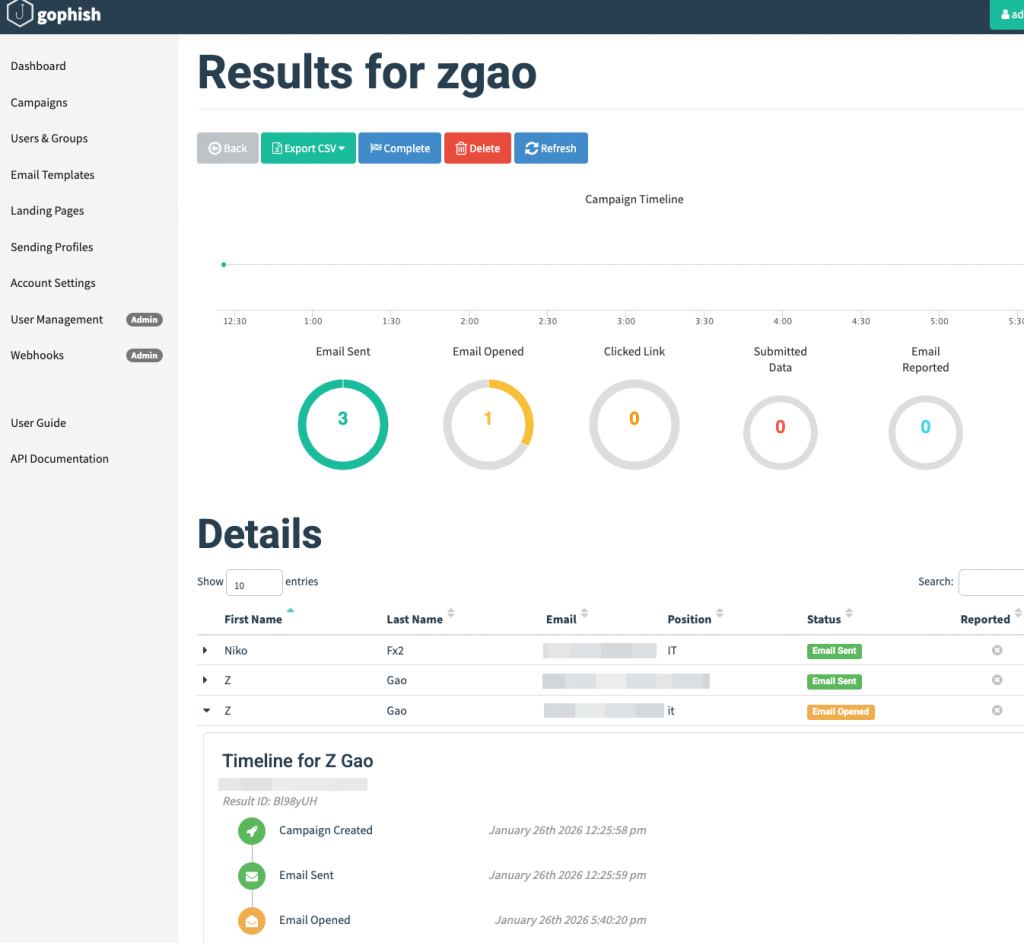Click the envelope Email Sent timeline icon
This screenshot has width=1024, height=943.
[x=252, y=876]
